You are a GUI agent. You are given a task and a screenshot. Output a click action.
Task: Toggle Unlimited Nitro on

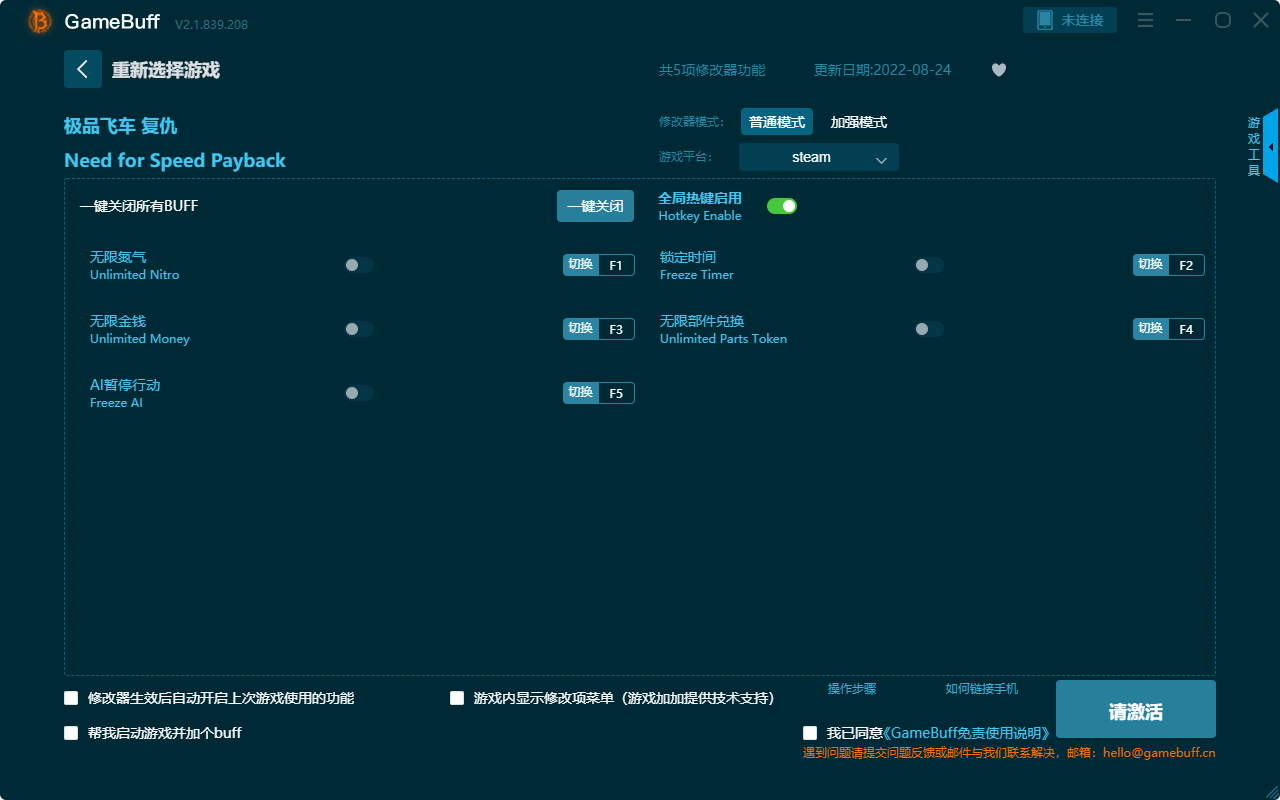tap(359, 264)
